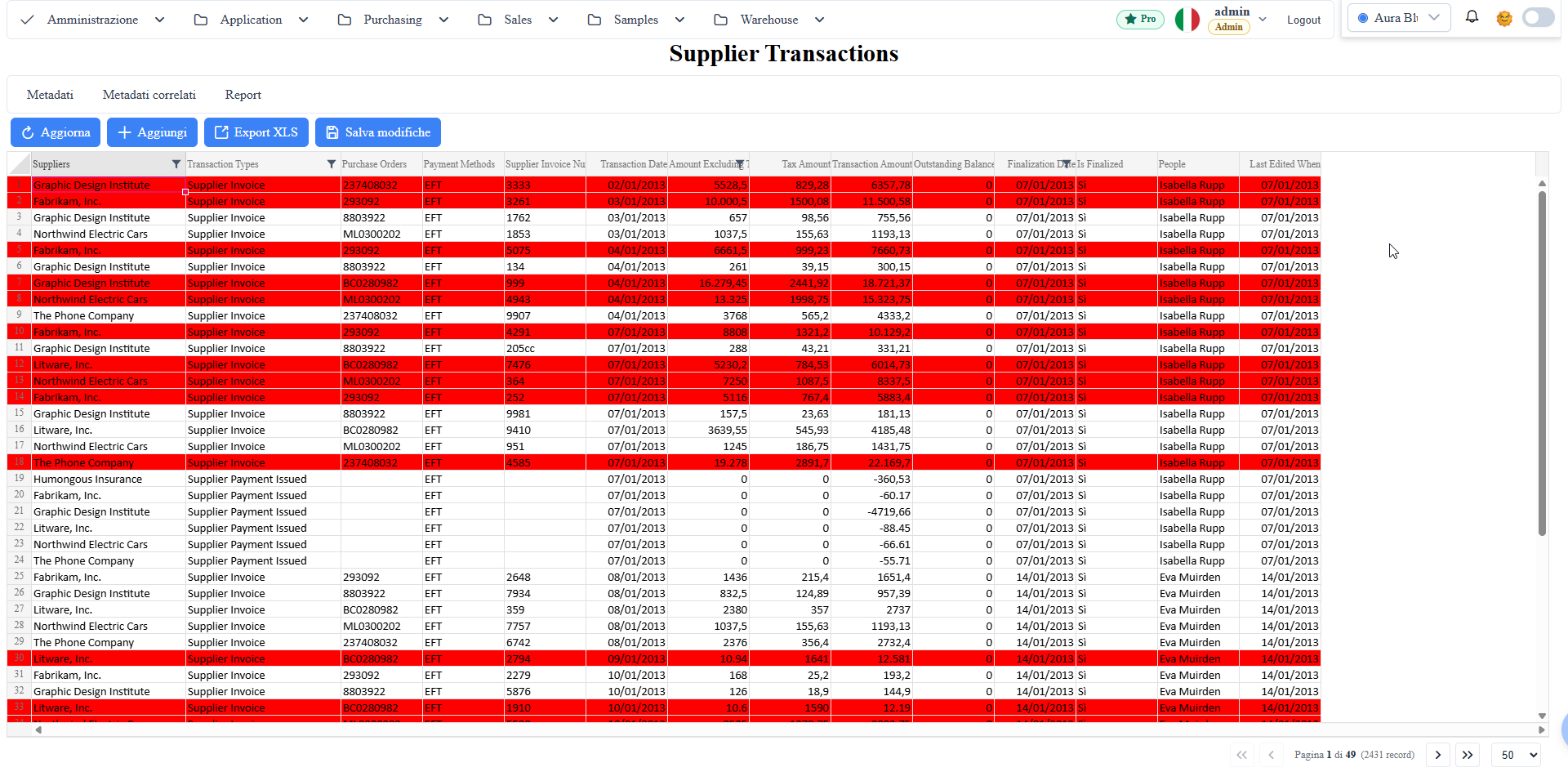Open the admin user dropdown chevron
The image size is (1568, 772).
coord(1263,19)
